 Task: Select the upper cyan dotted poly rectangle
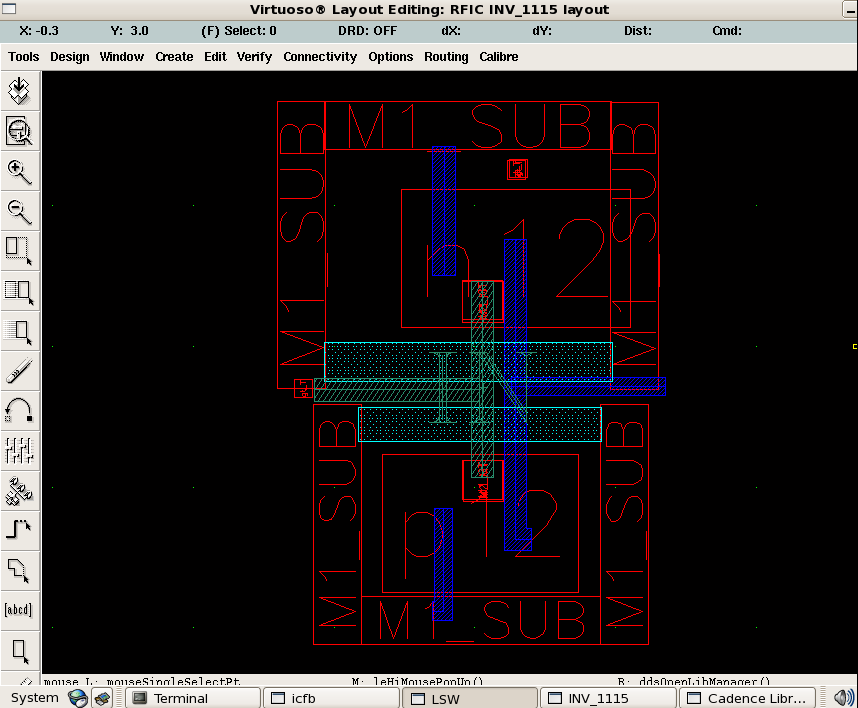coord(468,361)
